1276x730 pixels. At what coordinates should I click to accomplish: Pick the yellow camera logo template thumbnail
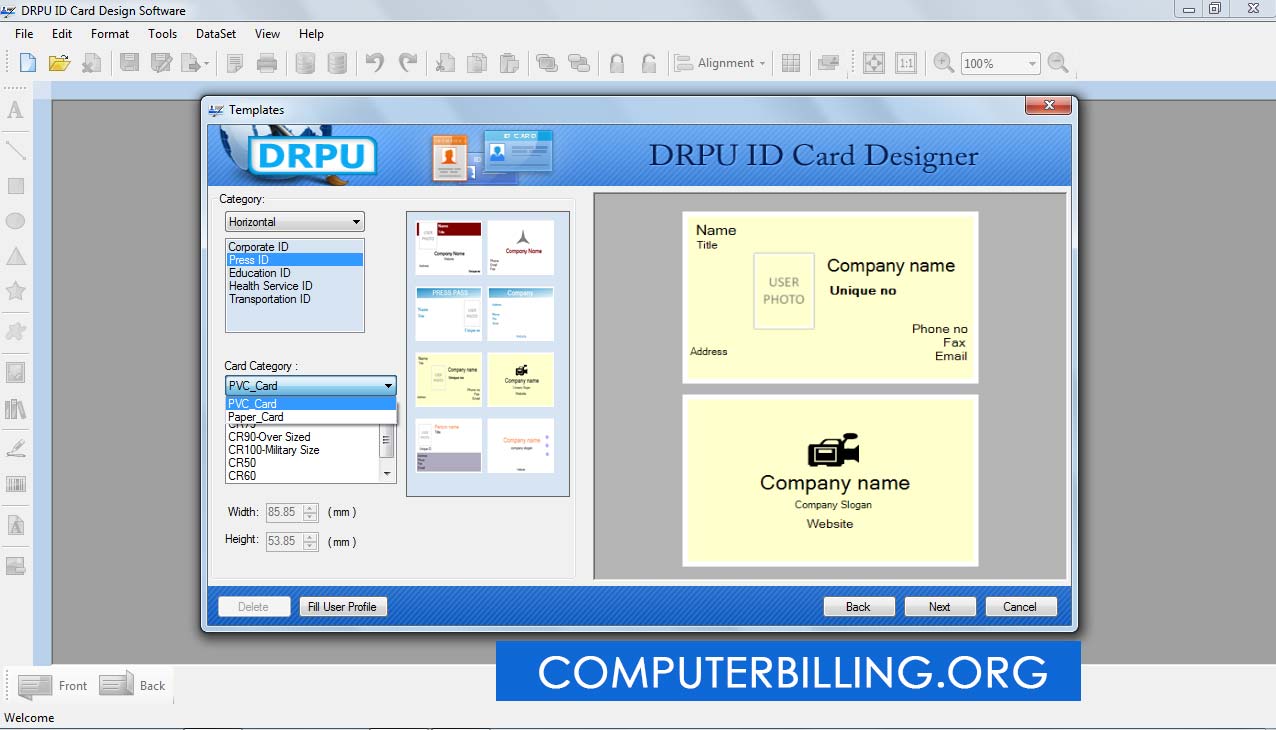coord(521,380)
